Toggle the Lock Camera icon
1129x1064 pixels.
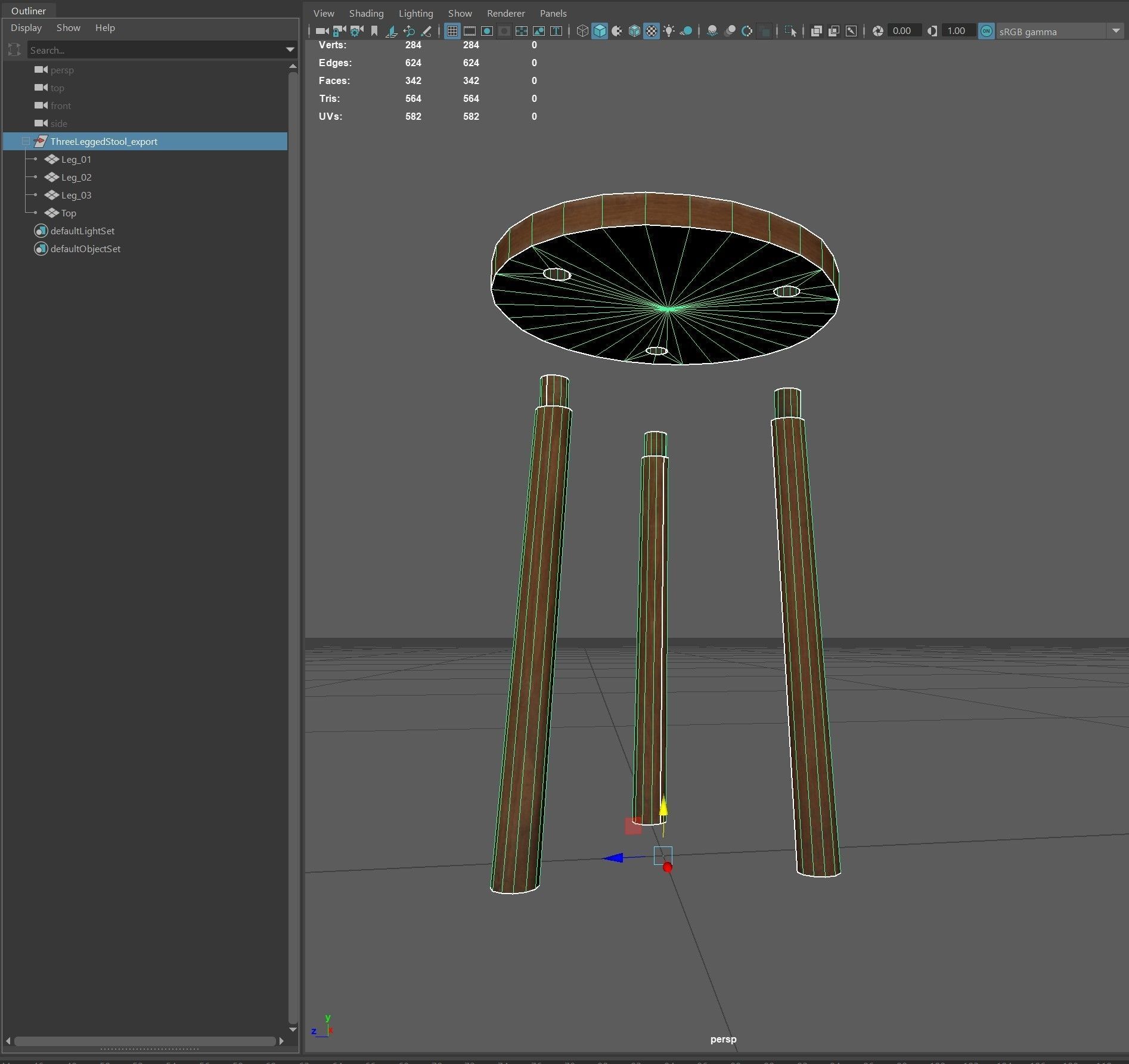click(339, 31)
